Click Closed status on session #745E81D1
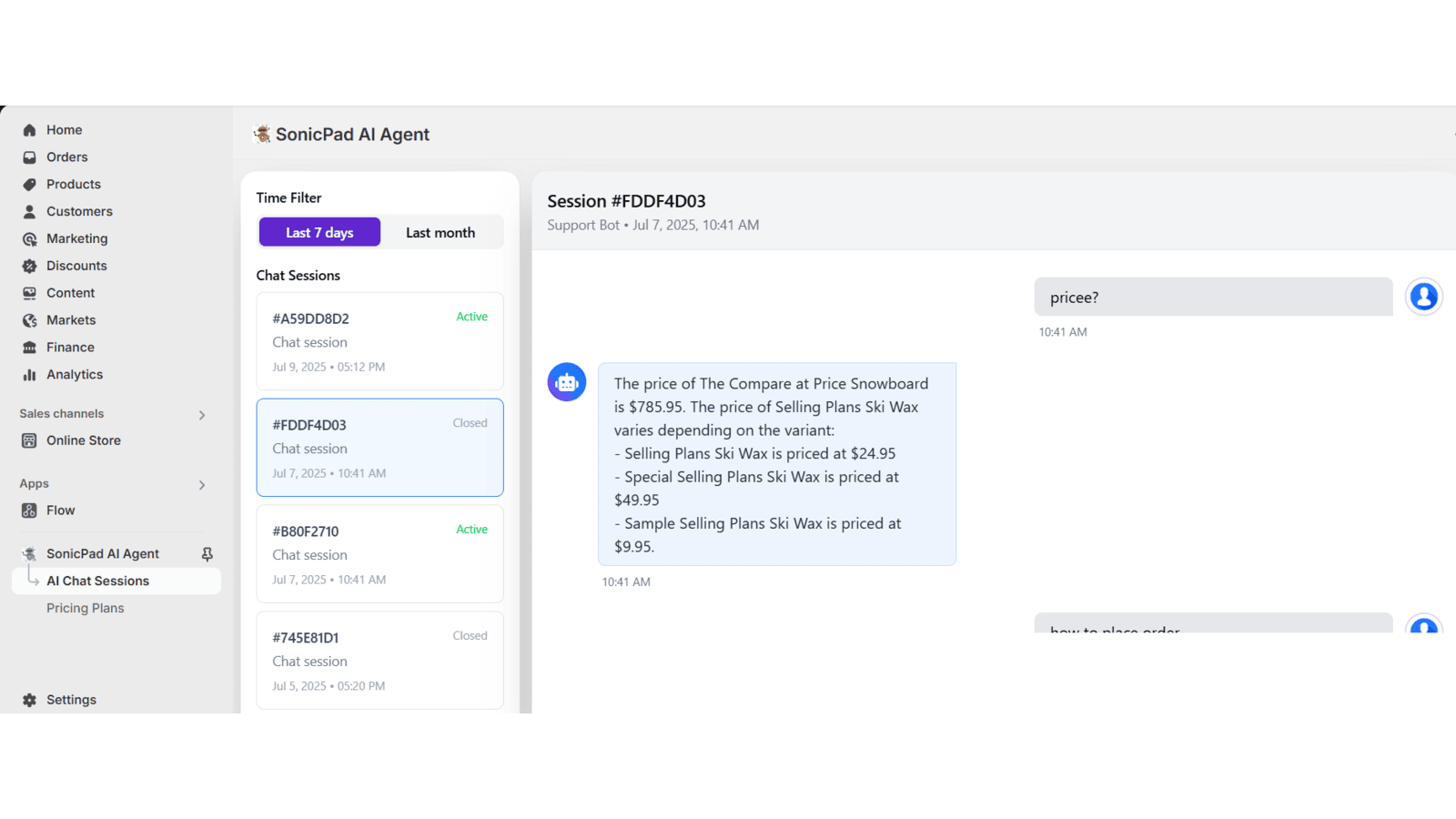 coord(470,636)
